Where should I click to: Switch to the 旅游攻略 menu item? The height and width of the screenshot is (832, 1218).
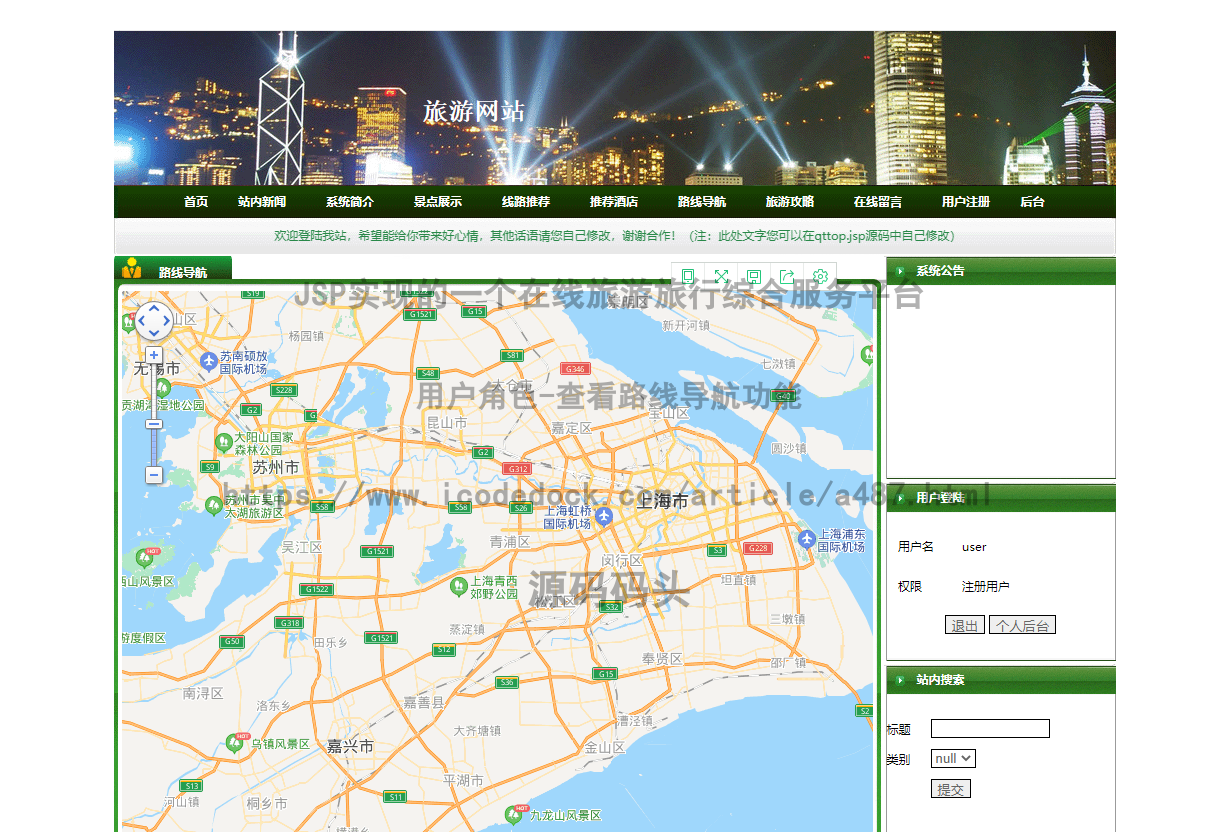[791, 201]
